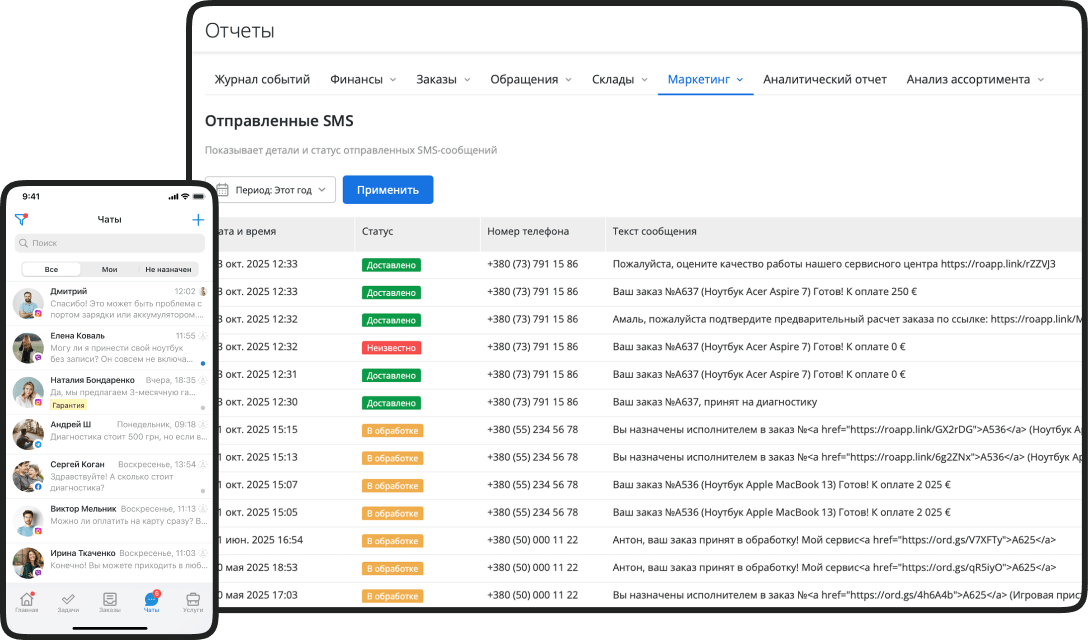Open the Обращения tab label
The height and width of the screenshot is (640, 1088).
[525, 79]
